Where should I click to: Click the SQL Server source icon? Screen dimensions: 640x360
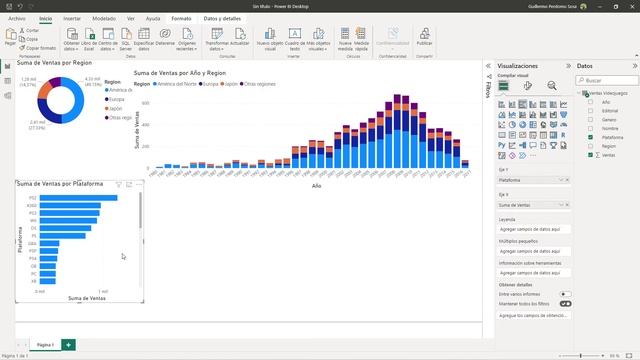(x=126, y=34)
